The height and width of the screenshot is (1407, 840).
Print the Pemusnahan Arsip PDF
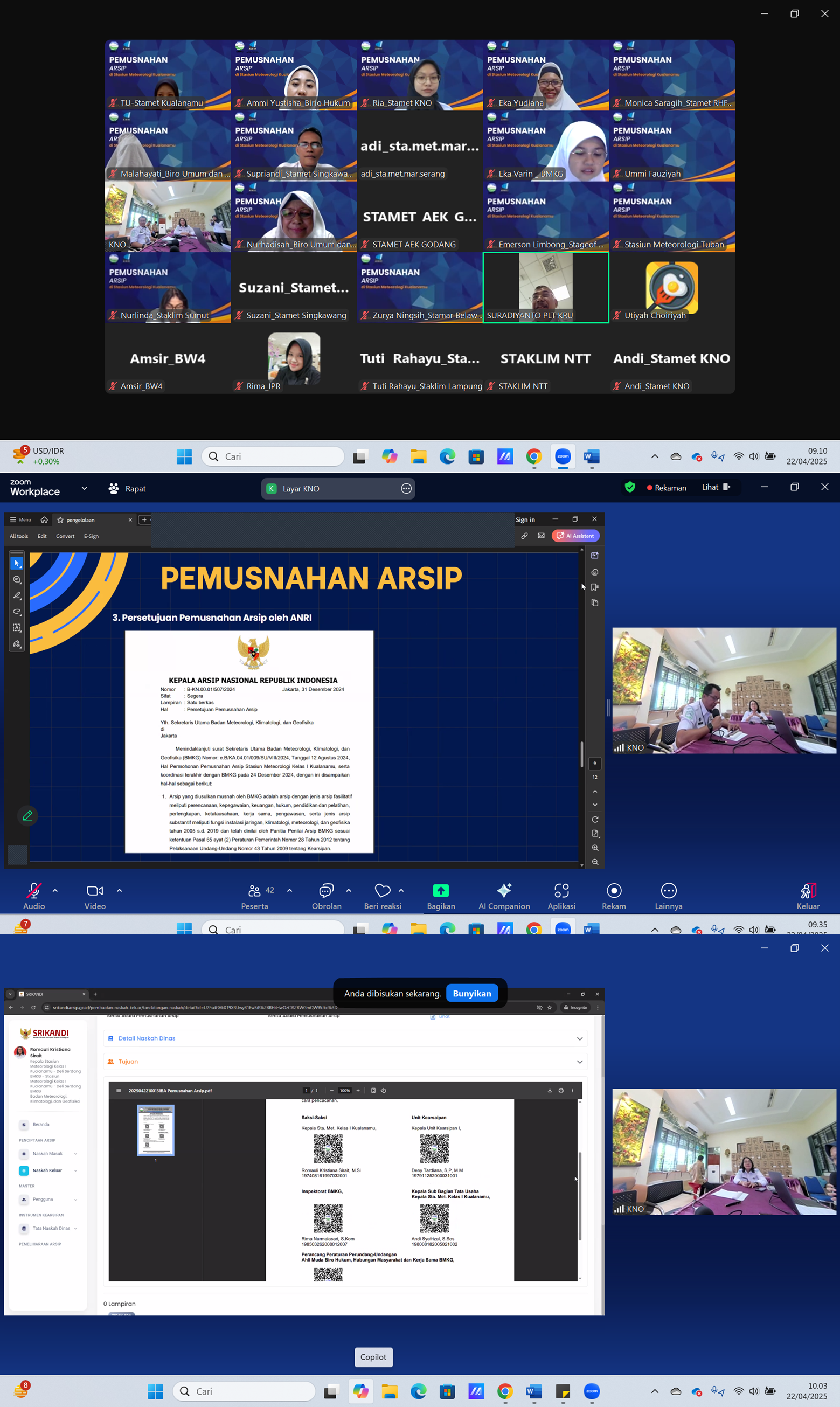click(561, 1091)
